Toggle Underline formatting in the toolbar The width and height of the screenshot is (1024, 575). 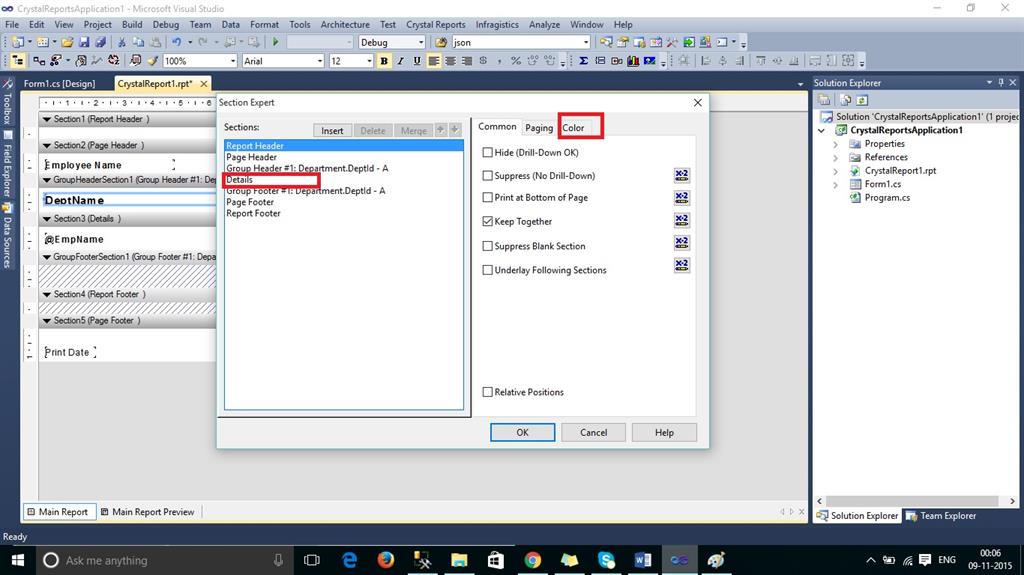click(417, 61)
